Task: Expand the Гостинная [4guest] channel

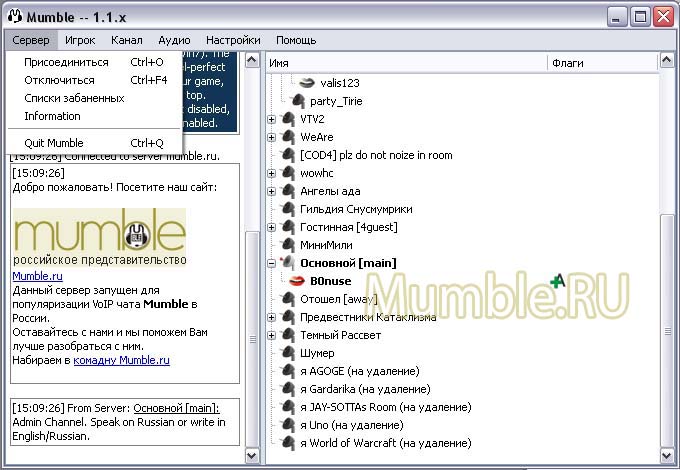Action: click(x=271, y=227)
